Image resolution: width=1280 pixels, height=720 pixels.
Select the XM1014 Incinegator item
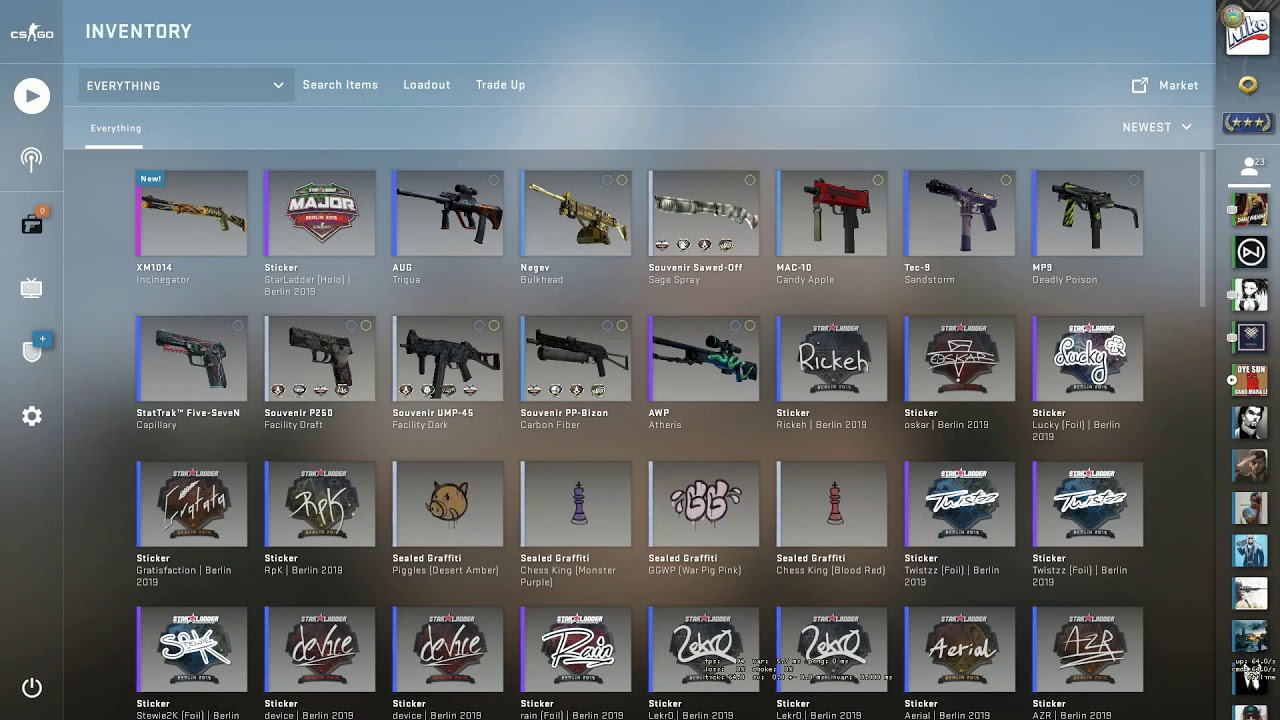[x=192, y=213]
